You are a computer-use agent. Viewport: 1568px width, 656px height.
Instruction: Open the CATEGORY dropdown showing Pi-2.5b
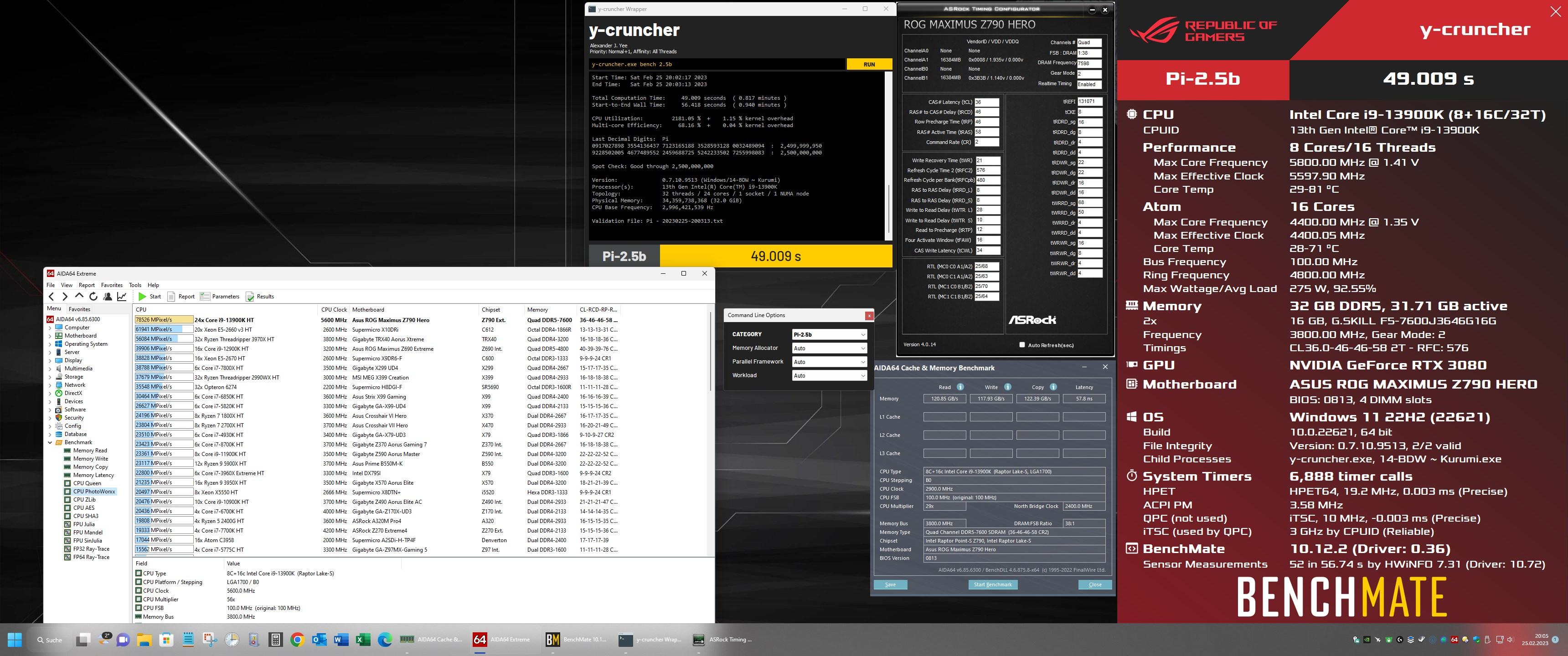click(829, 334)
